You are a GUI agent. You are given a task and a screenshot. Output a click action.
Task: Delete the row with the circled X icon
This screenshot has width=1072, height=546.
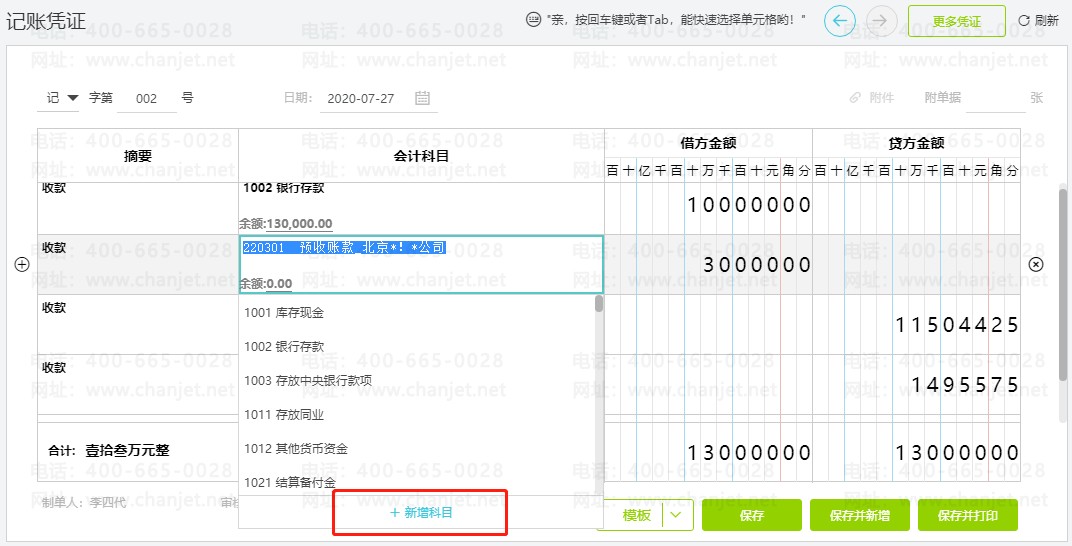click(1036, 264)
